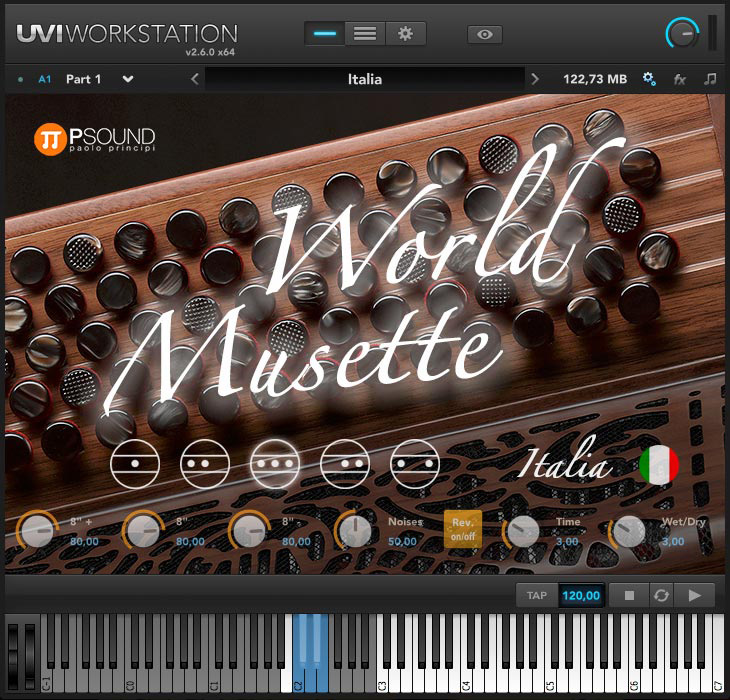The width and height of the screenshot is (730, 700).
Task: Switch to the single part view tab
Action: click(325, 33)
